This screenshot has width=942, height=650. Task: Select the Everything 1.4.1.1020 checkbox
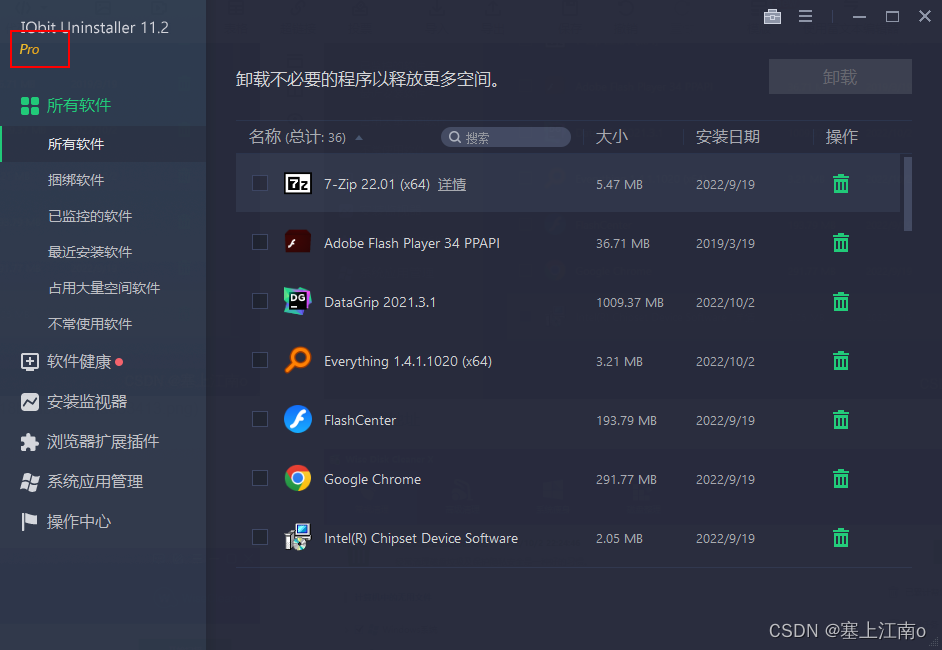260,360
